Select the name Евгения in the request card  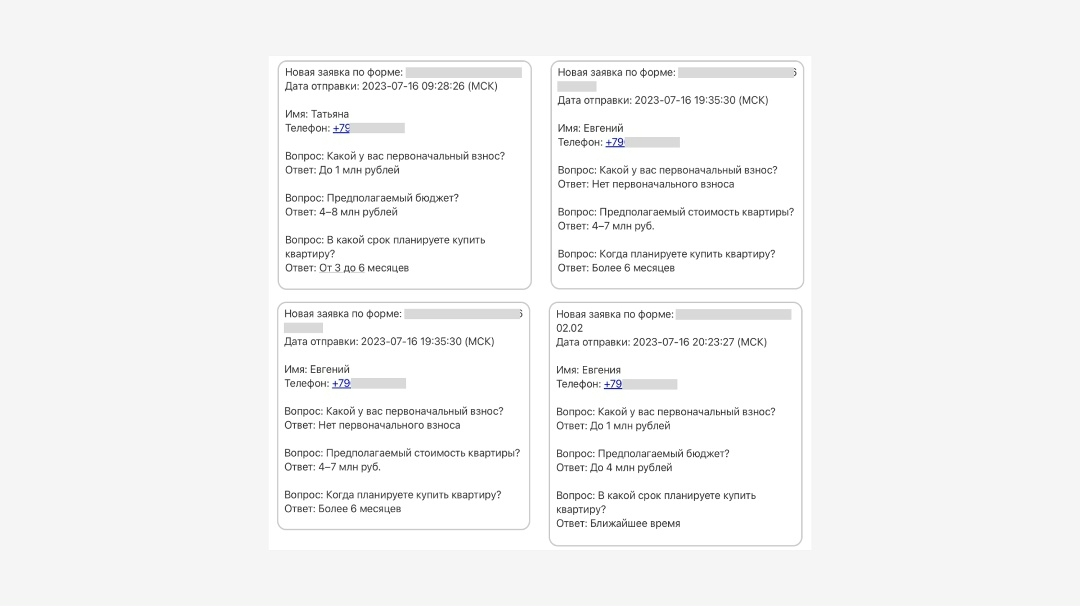coord(601,370)
